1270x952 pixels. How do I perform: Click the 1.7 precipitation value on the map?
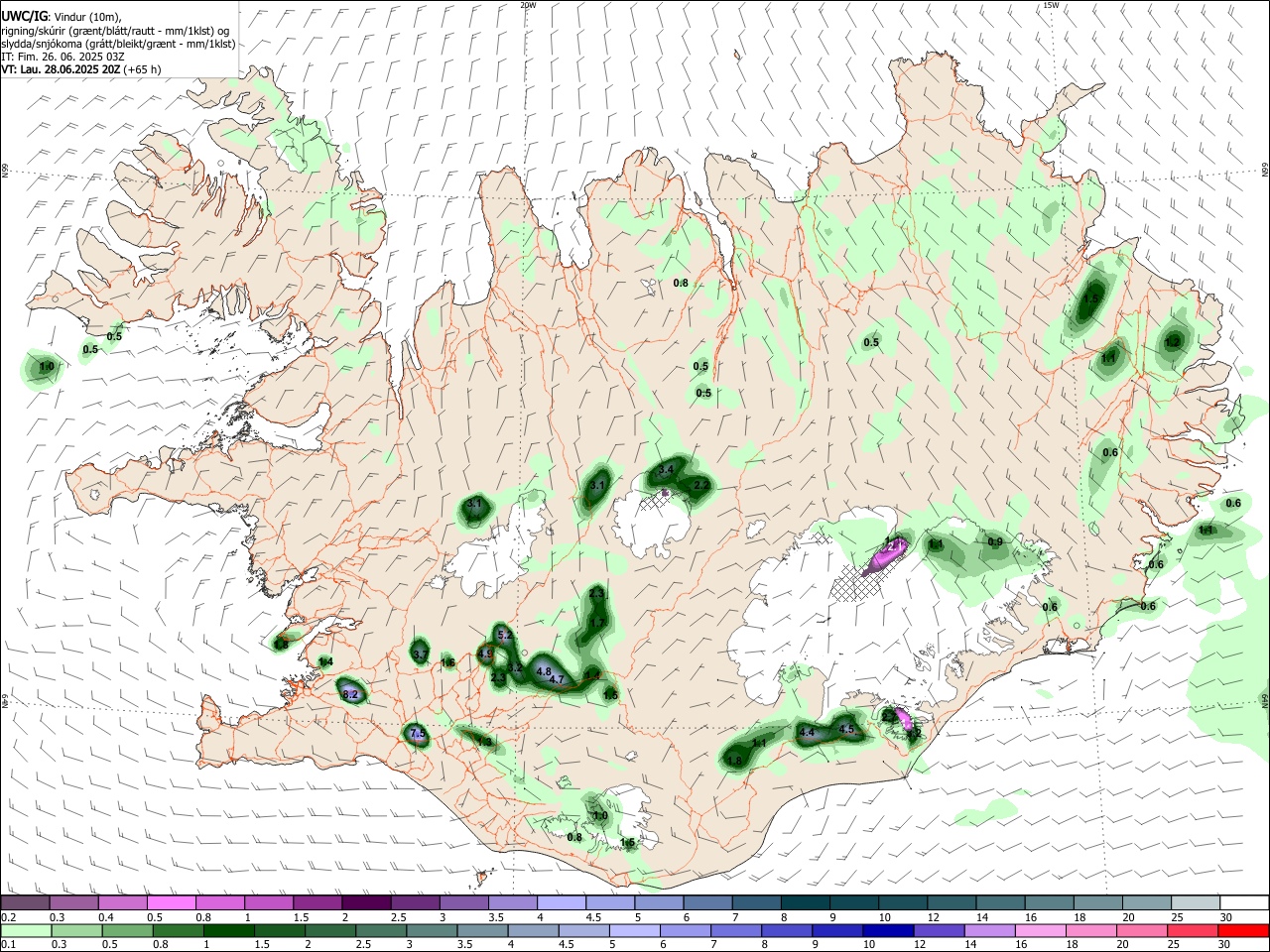coord(597,623)
